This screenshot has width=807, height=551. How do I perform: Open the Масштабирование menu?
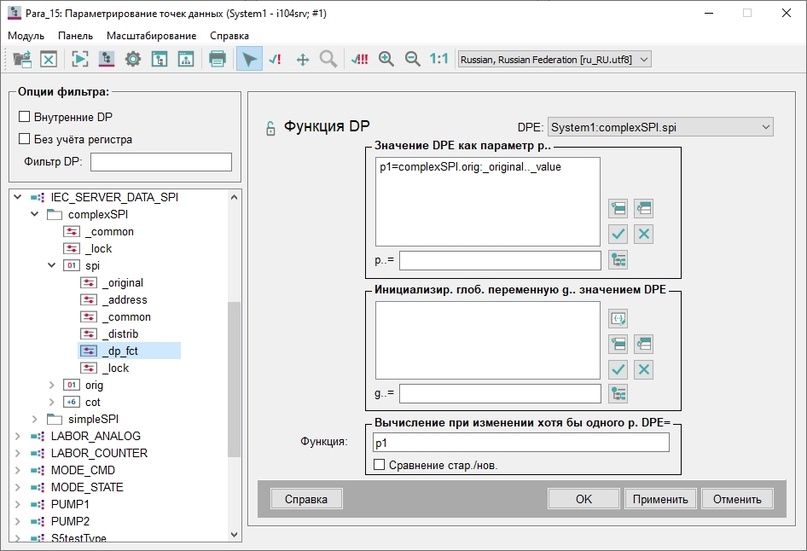point(151,35)
